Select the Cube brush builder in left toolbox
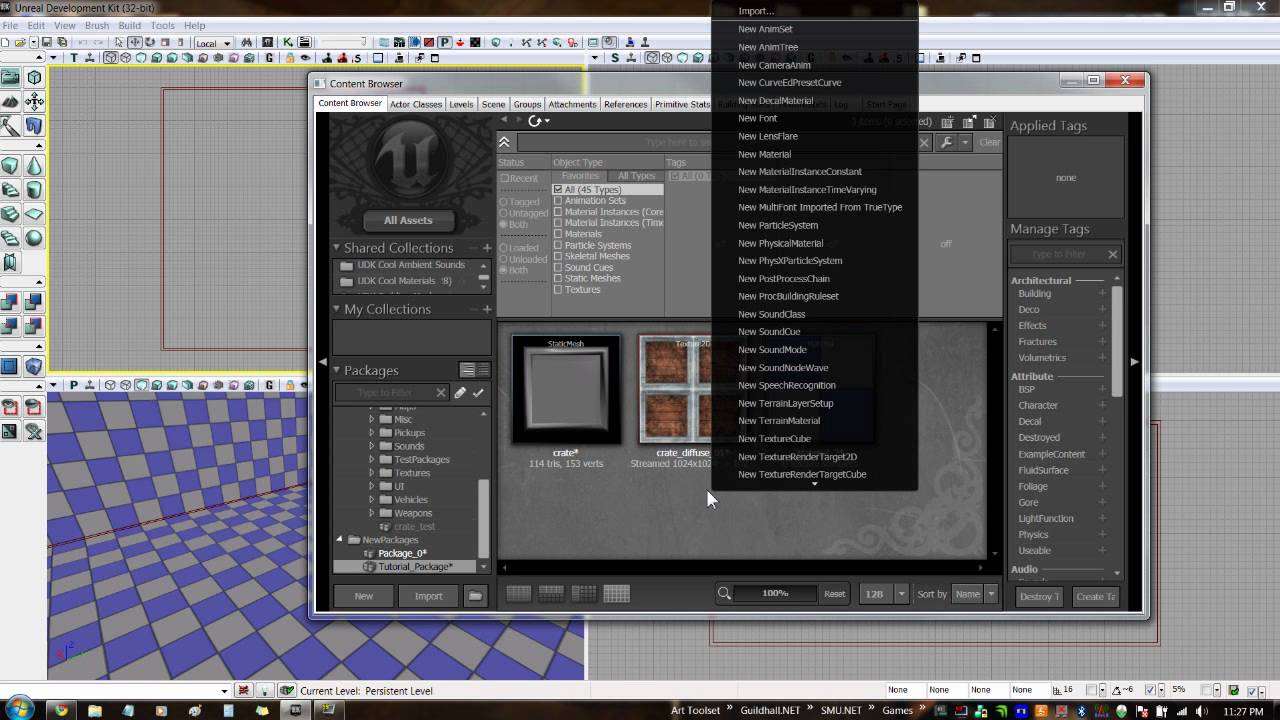The height and width of the screenshot is (720, 1280). click(11, 165)
